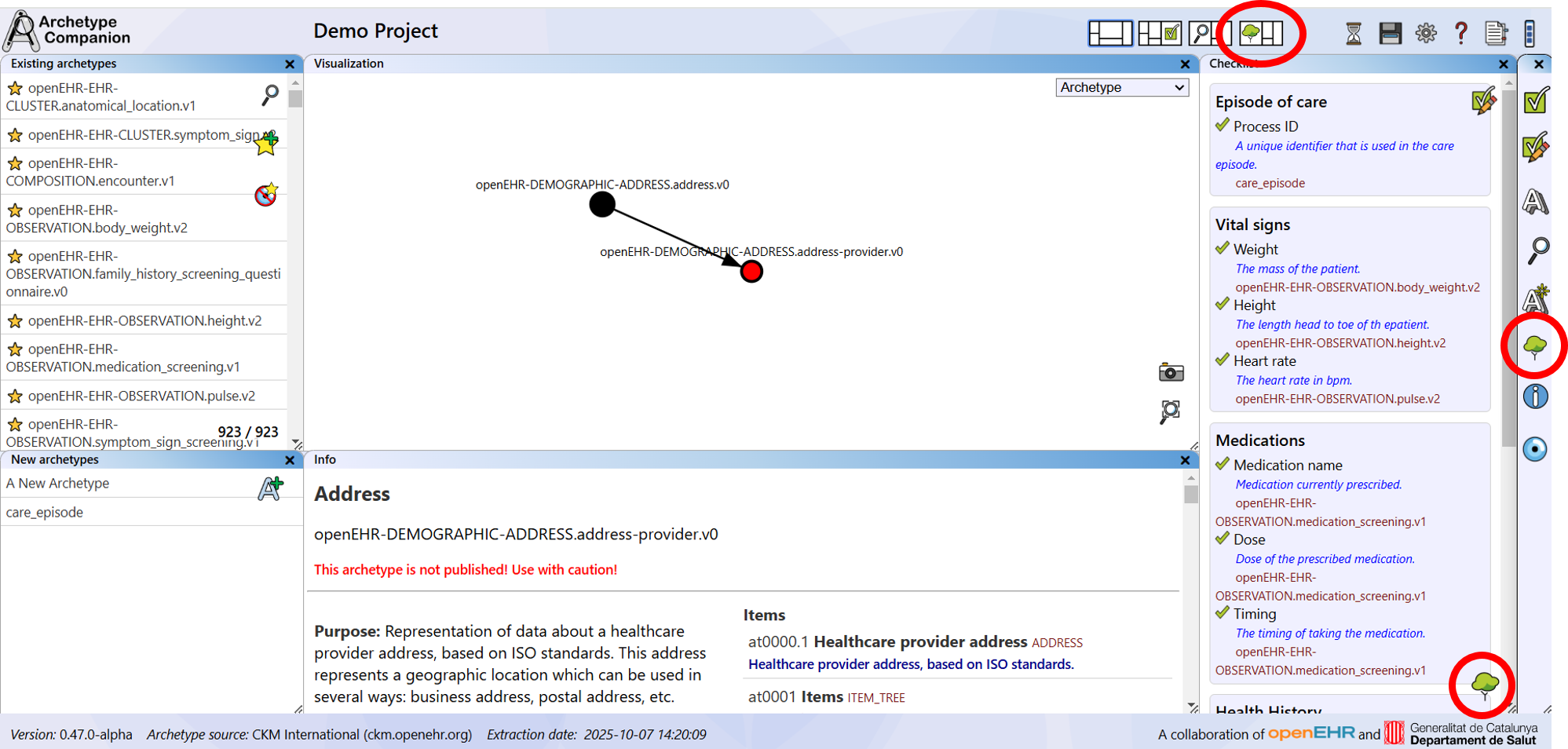Toggle favorite star for pulse.v2 archetype
This screenshot has height=749, width=1568.
[x=15, y=396]
